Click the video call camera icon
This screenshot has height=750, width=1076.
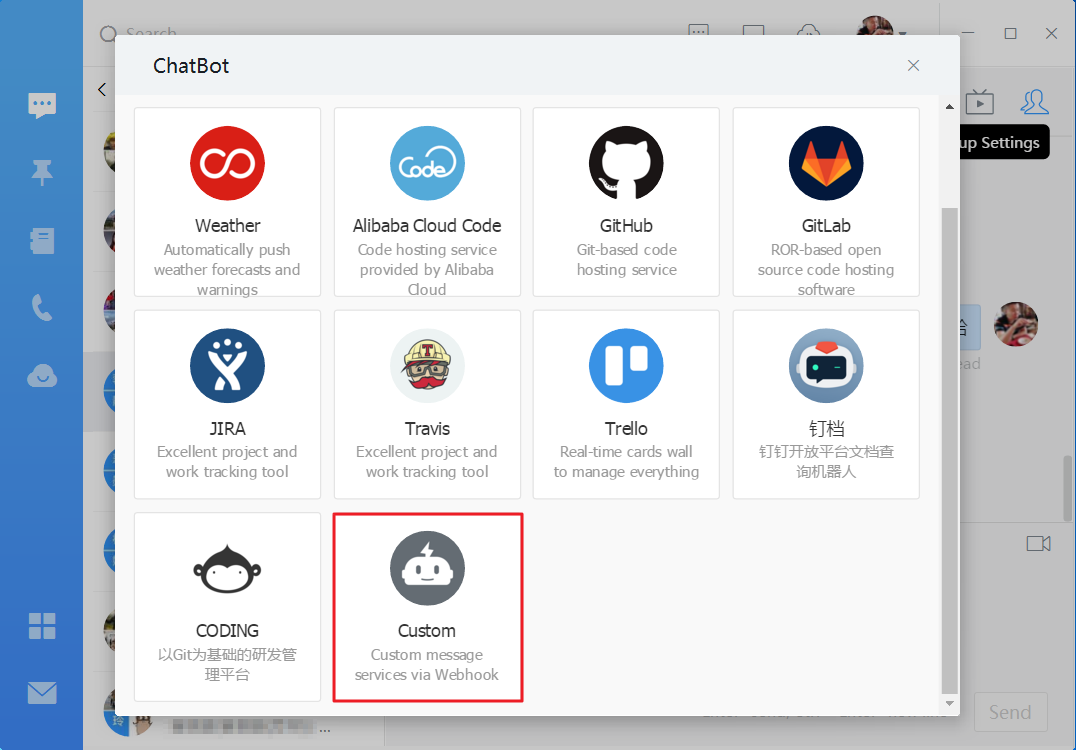(1038, 543)
